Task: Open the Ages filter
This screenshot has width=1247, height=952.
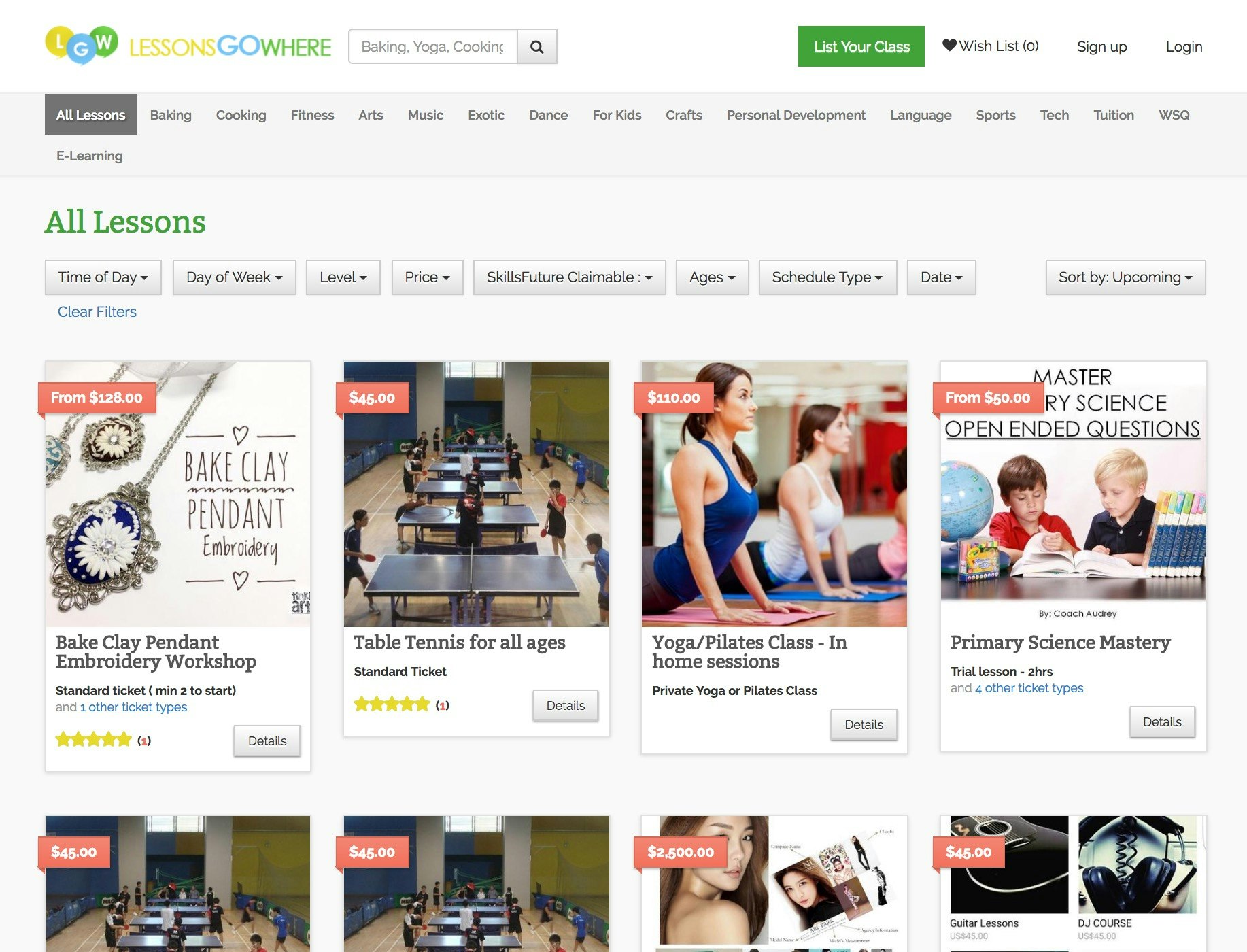Action: pyautogui.click(x=711, y=277)
